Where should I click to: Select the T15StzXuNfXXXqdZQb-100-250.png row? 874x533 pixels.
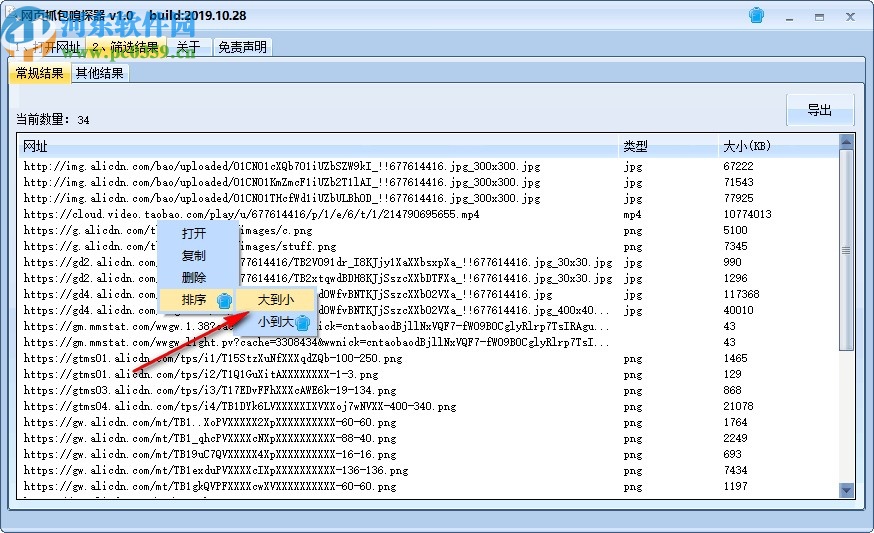tap(428, 358)
